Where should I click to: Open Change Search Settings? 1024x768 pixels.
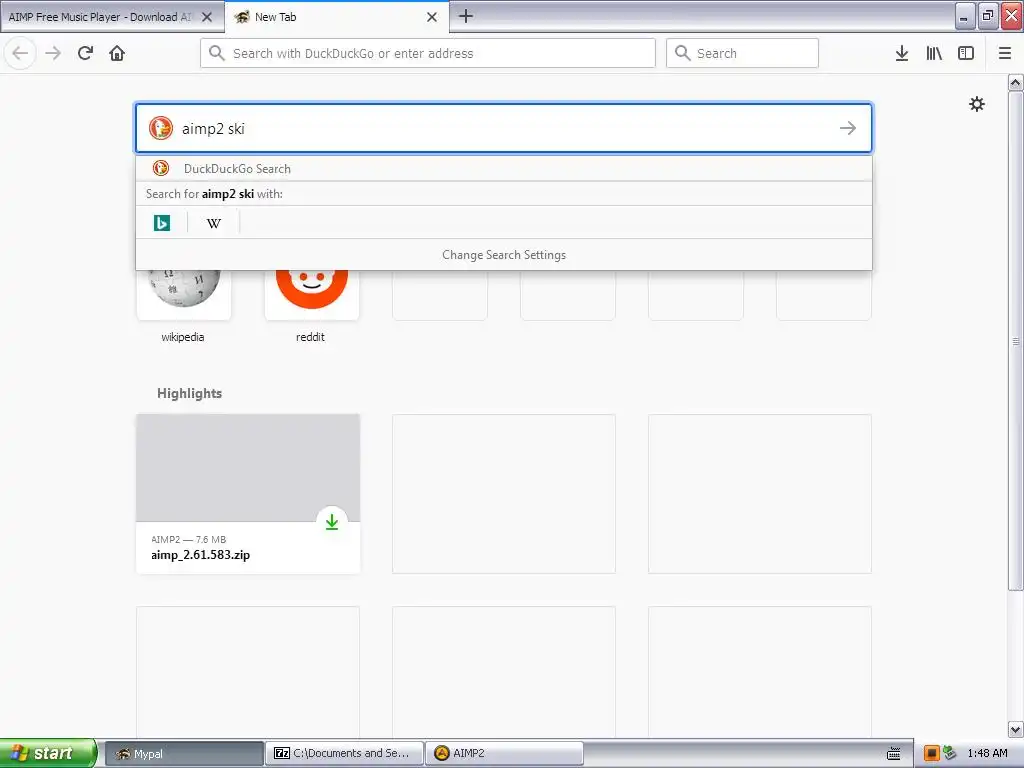pyautogui.click(x=504, y=255)
